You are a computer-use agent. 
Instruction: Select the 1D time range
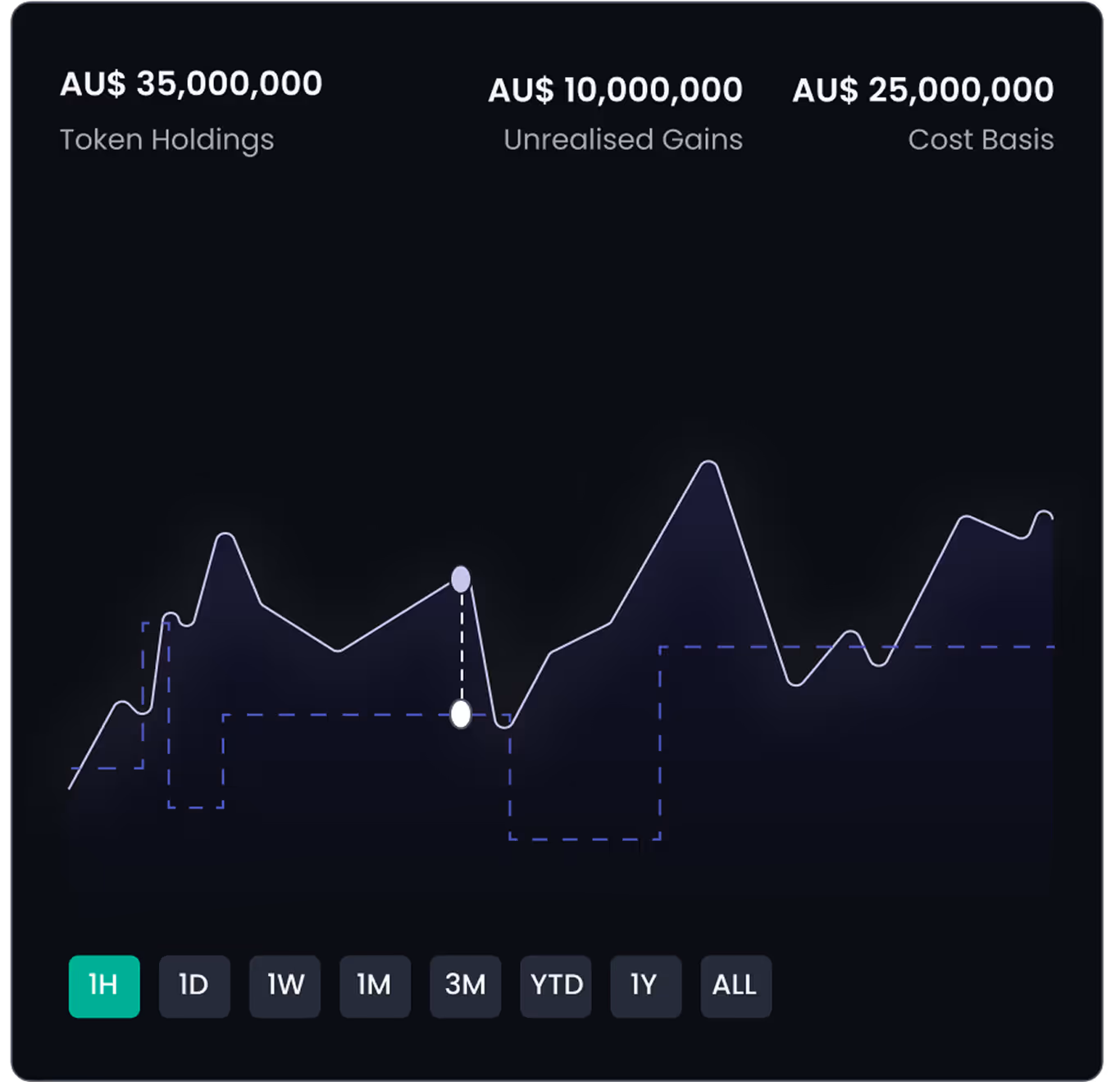(194, 987)
